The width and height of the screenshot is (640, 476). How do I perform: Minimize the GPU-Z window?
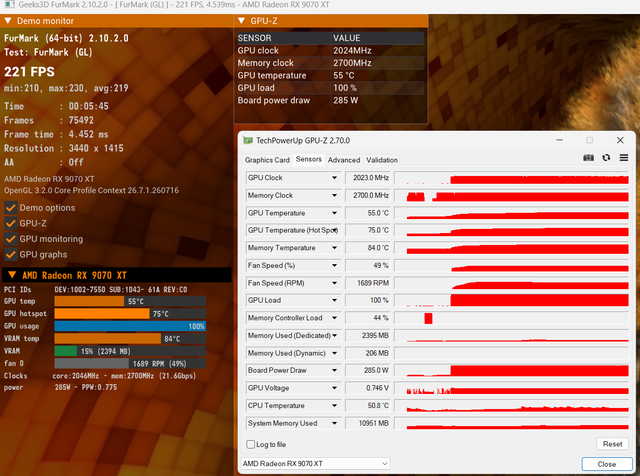tap(559, 140)
